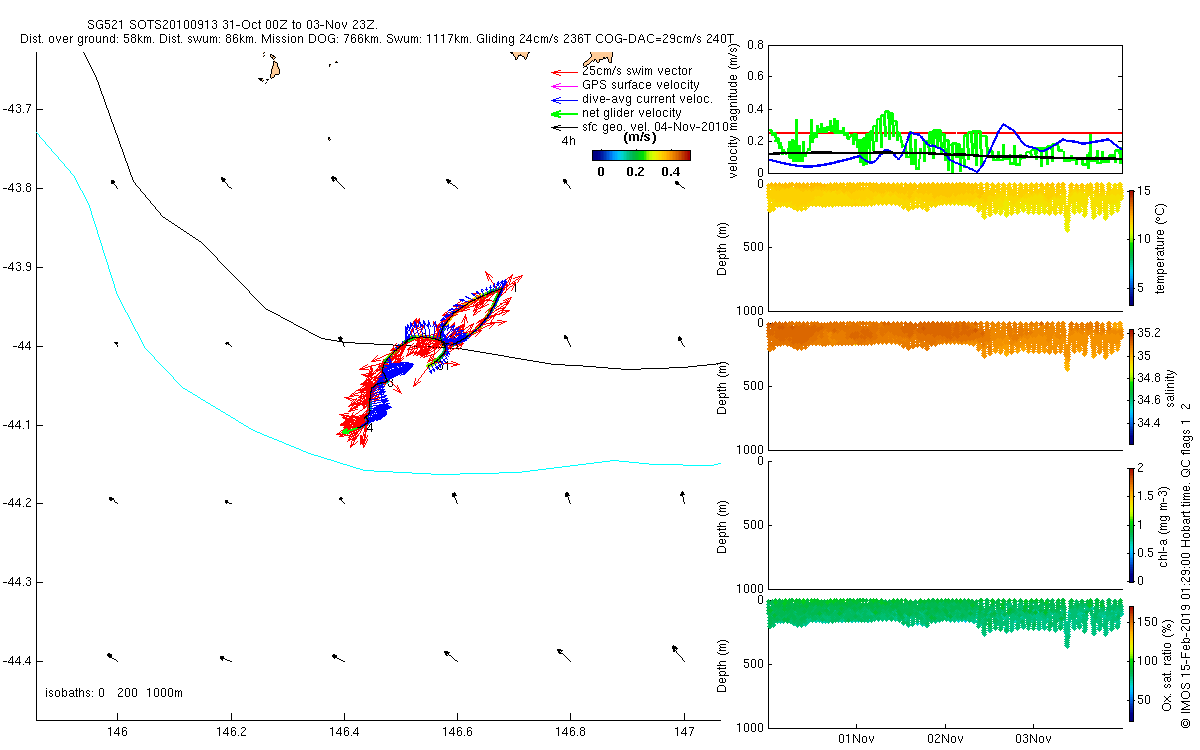
Task: Click the empty chl-a depth panel
Action: click(945, 524)
